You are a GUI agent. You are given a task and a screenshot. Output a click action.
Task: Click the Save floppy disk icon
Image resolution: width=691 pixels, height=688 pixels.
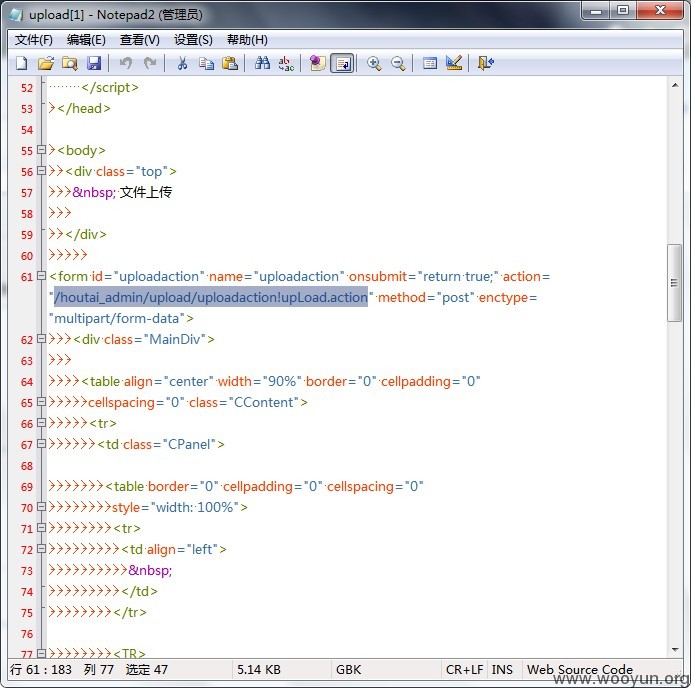(94, 63)
